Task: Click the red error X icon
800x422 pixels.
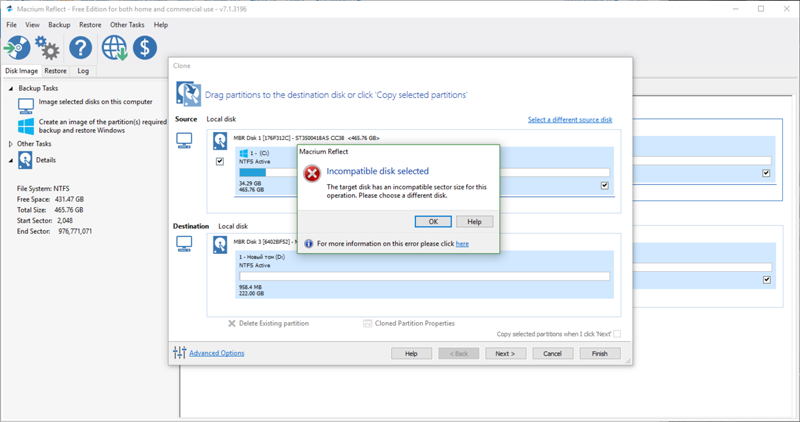Action: coord(312,173)
